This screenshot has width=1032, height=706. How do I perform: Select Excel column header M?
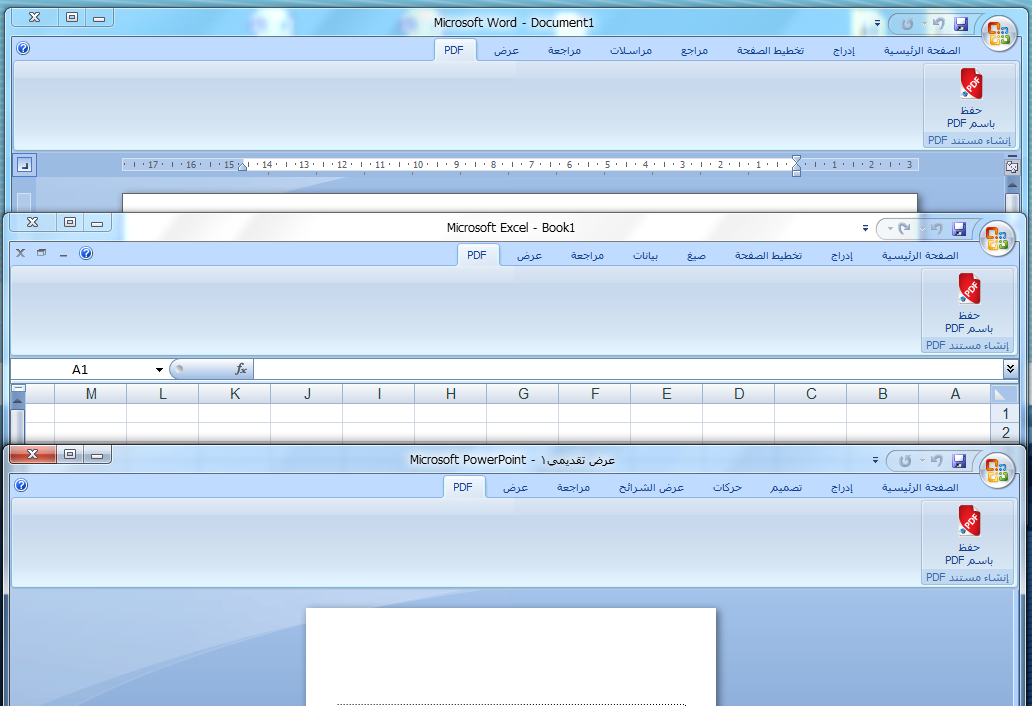pyautogui.click(x=91, y=394)
